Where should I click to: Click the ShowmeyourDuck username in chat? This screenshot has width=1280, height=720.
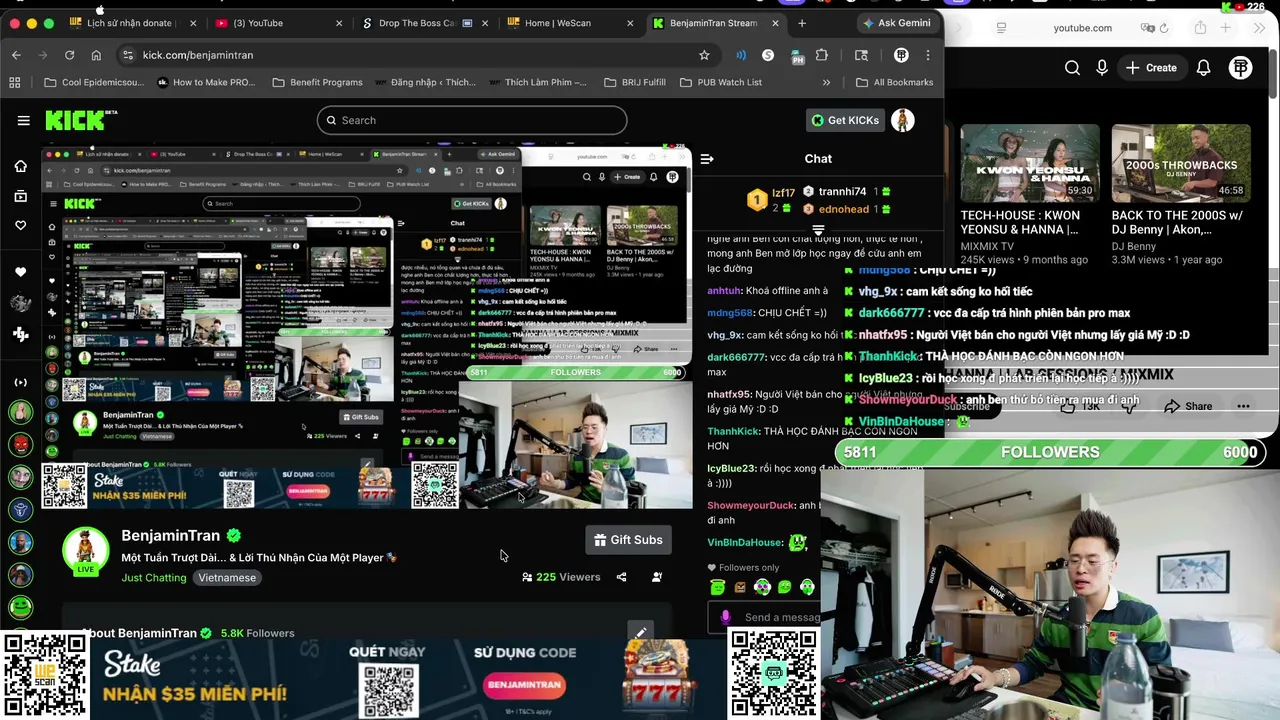[x=751, y=505]
